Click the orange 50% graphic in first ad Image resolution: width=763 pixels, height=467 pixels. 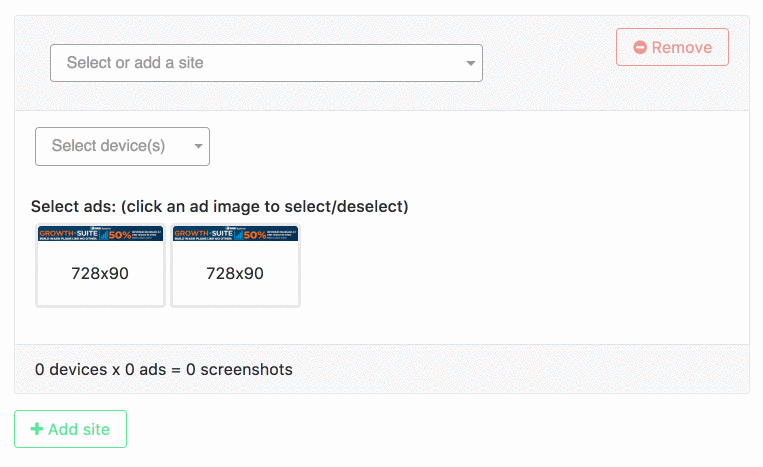[120, 235]
